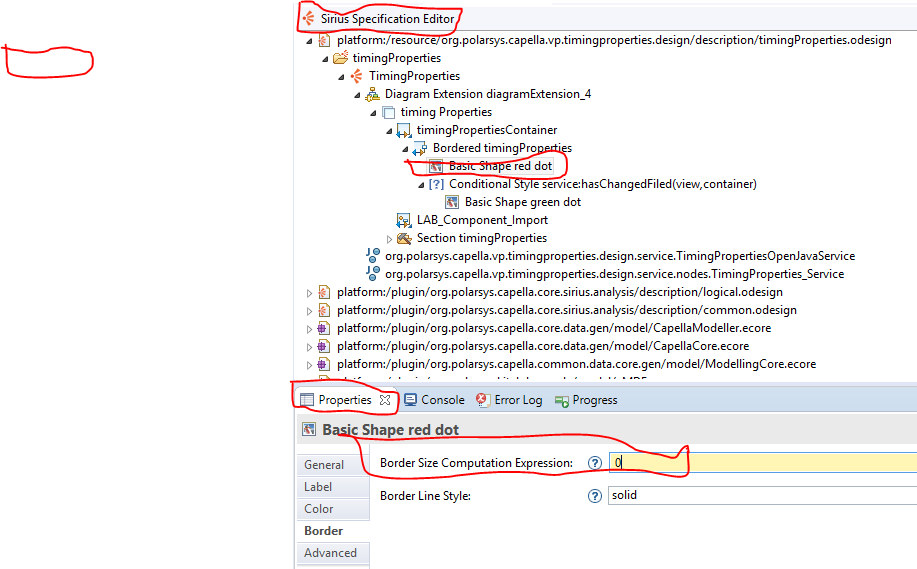Click the Basic Shape green dot icon

click(452, 202)
